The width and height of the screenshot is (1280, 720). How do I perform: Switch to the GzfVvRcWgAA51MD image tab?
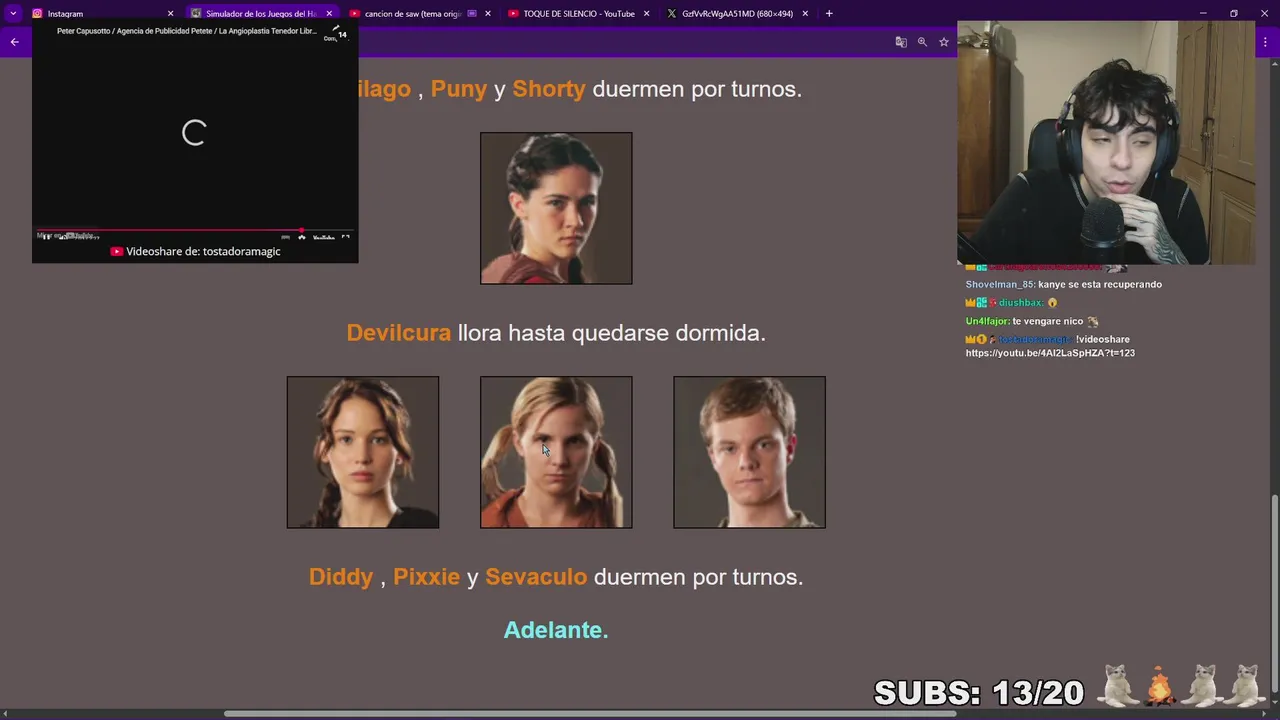tap(737, 14)
